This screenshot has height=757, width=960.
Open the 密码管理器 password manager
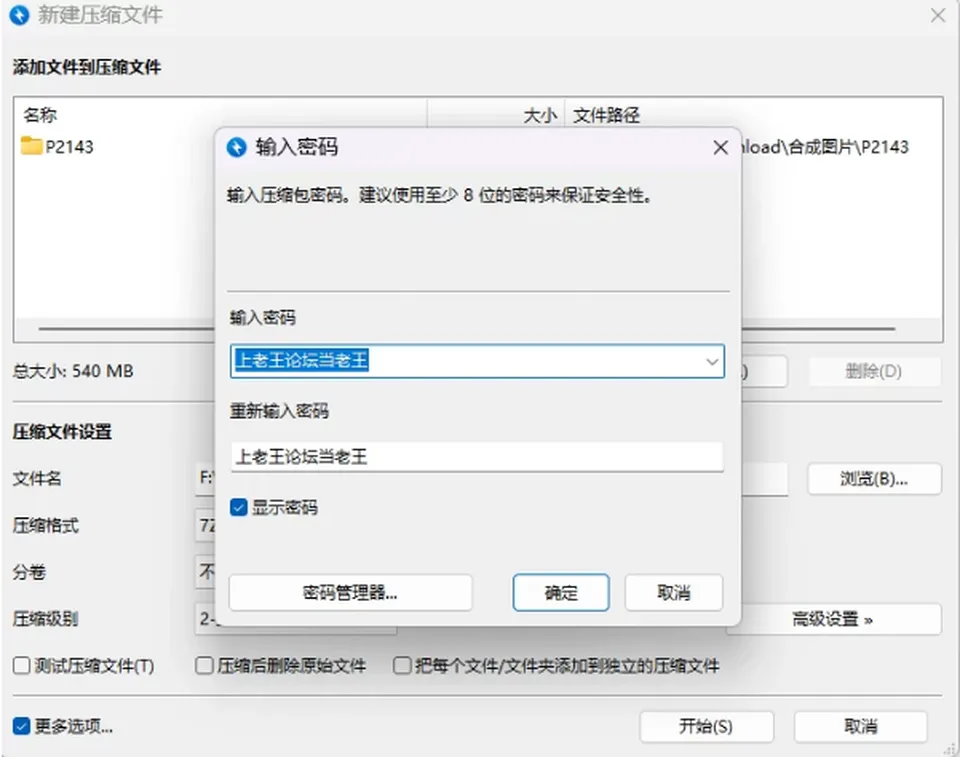coord(350,592)
